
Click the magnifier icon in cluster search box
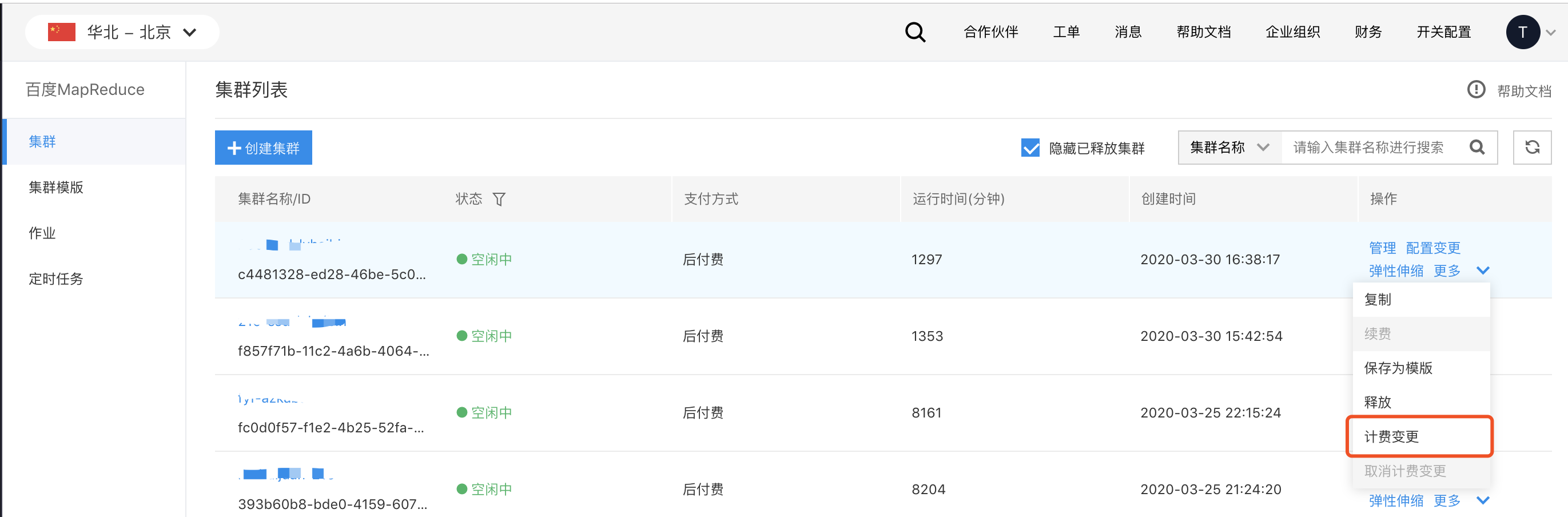click(x=1477, y=148)
